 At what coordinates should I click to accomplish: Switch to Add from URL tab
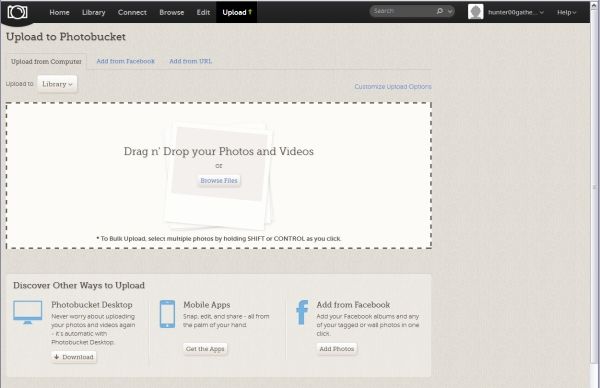(191, 61)
